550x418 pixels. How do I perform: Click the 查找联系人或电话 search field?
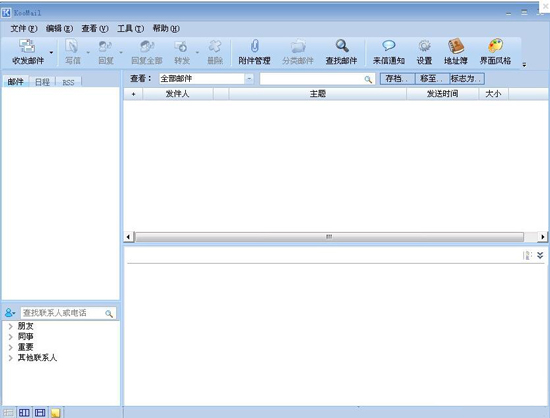point(68,313)
